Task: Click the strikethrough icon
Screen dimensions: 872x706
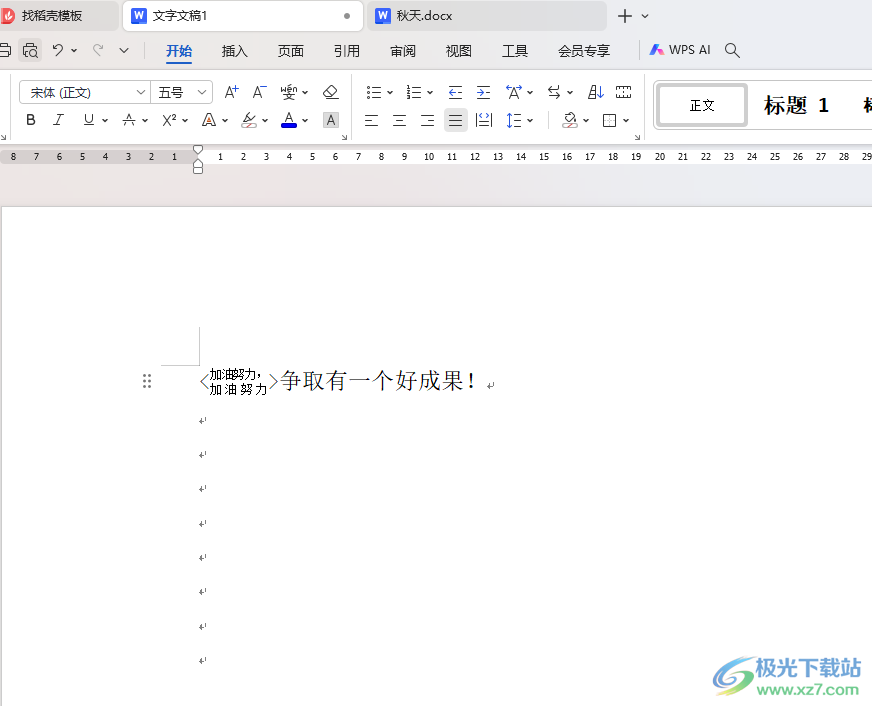Action: coord(129,120)
